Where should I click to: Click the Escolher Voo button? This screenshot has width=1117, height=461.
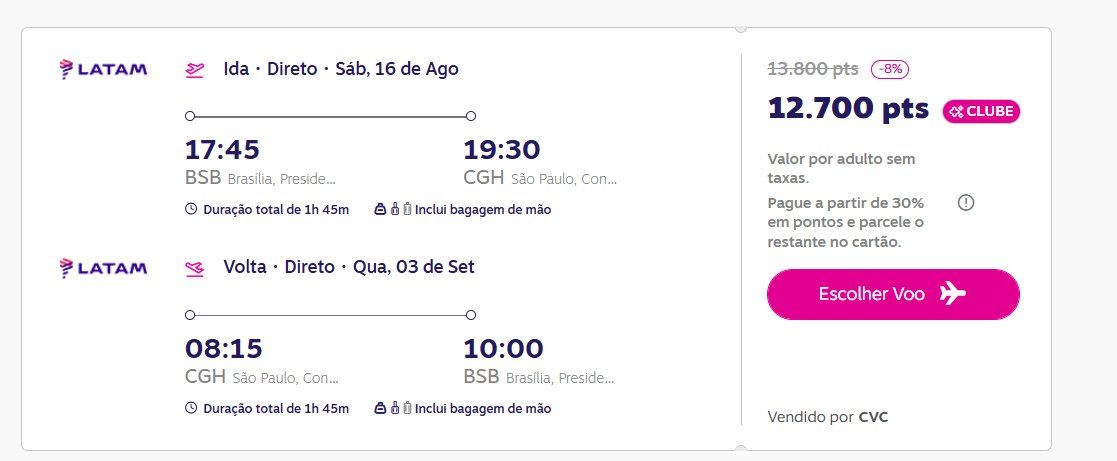point(893,294)
